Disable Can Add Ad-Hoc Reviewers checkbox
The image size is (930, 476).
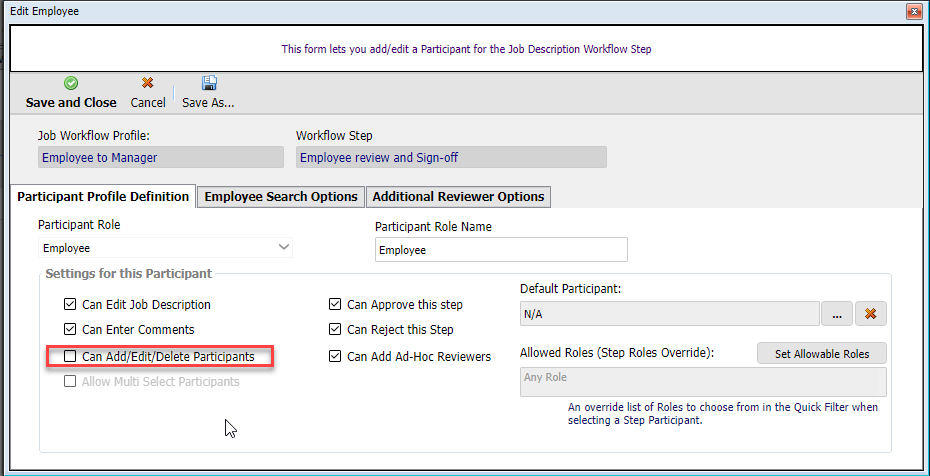(x=336, y=356)
